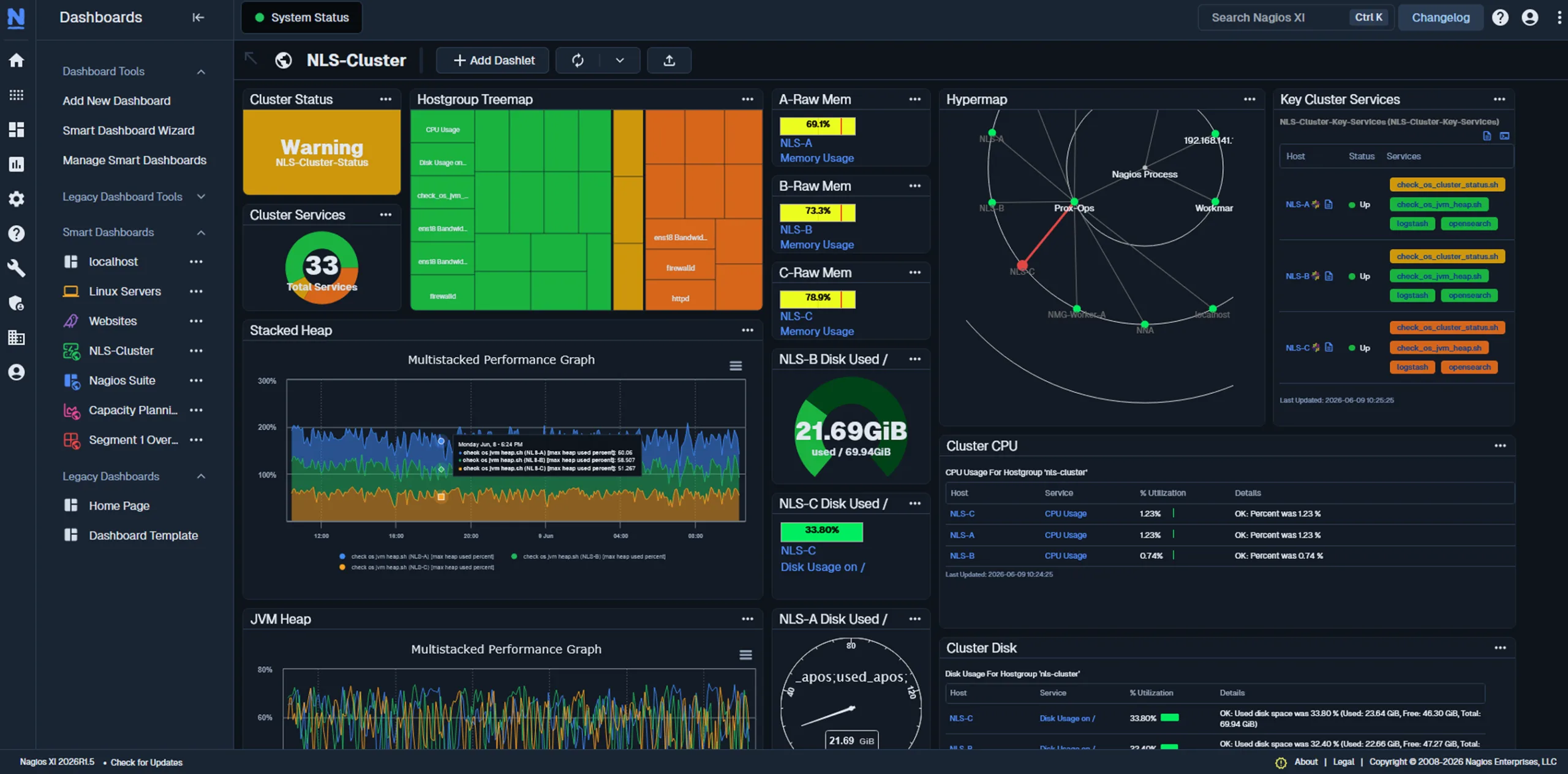Screen dimensions: 1568x774
Task: Collapse the Smart Dashboards section
Action: pos(201,232)
